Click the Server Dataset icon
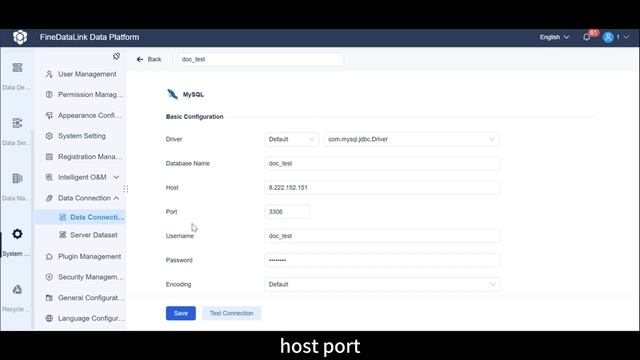 click(62, 235)
